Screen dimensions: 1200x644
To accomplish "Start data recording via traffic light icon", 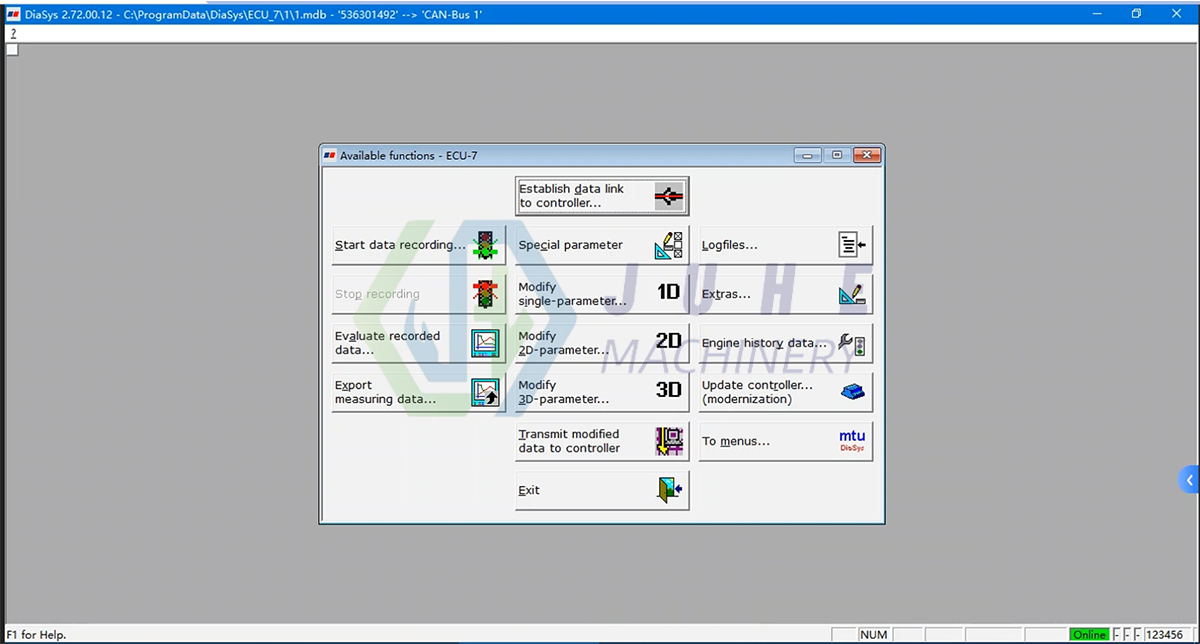I will 486,245.
